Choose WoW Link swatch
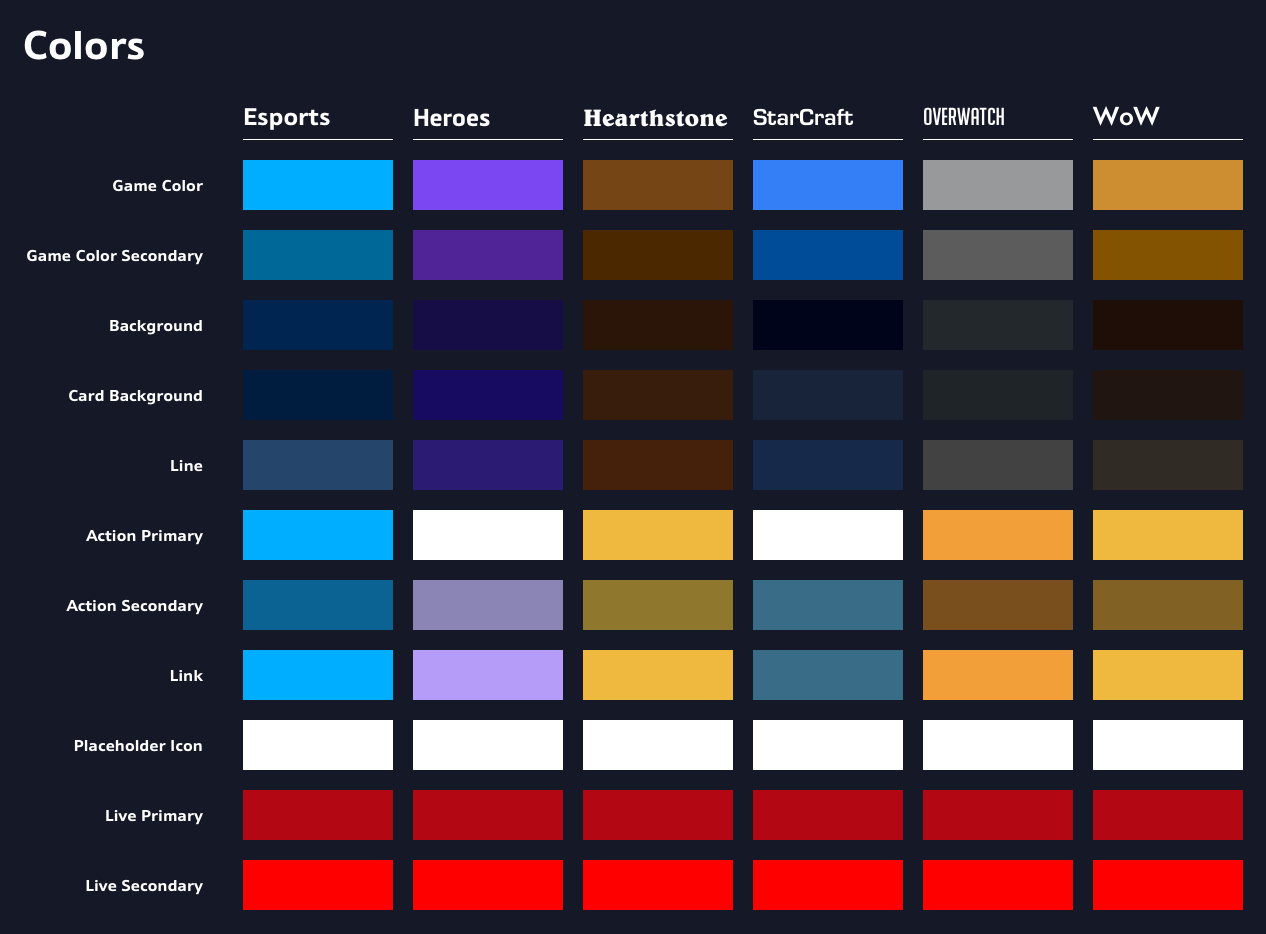1266x934 pixels. [x=1168, y=675]
